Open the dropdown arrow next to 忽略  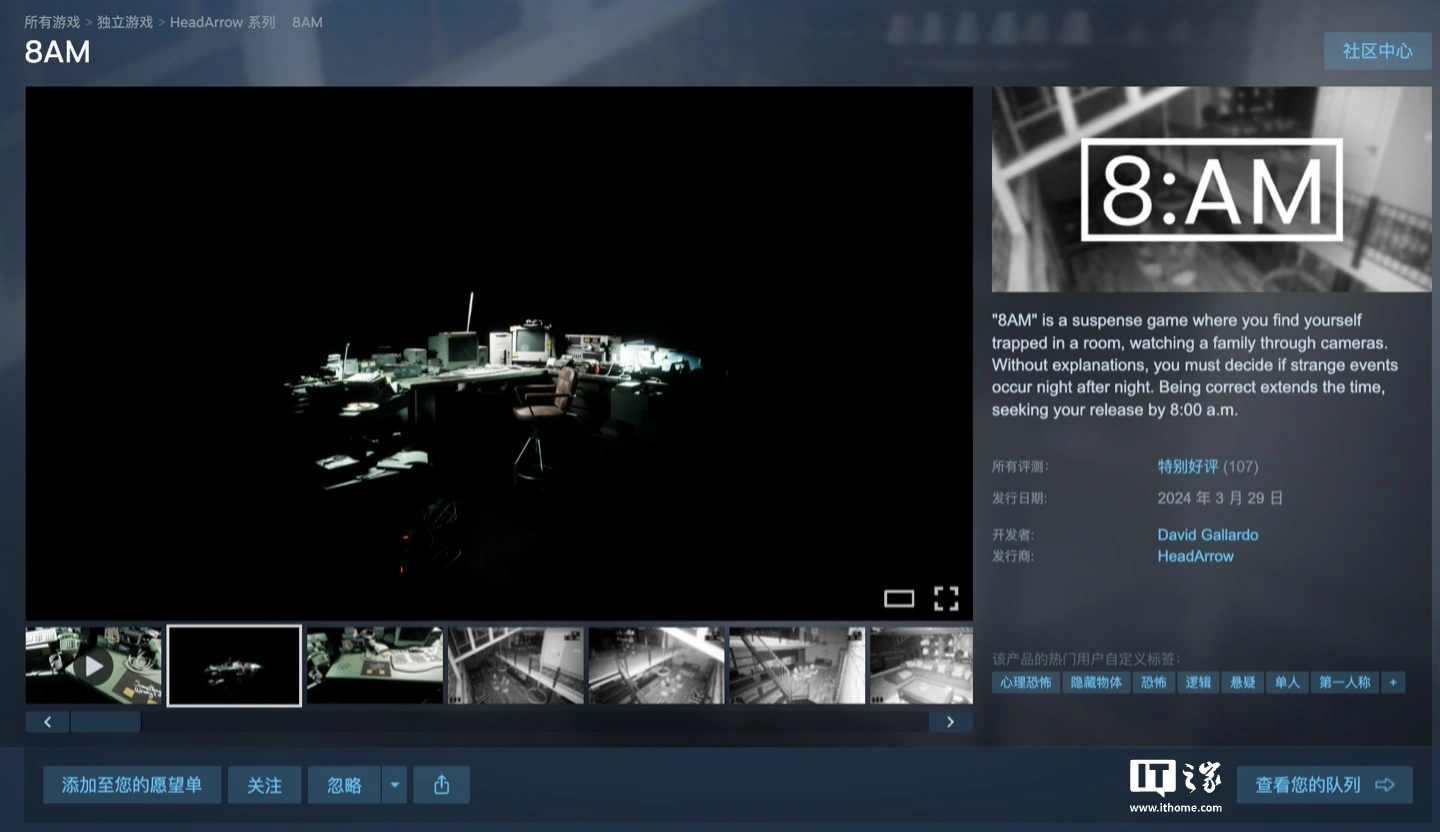click(x=395, y=785)
